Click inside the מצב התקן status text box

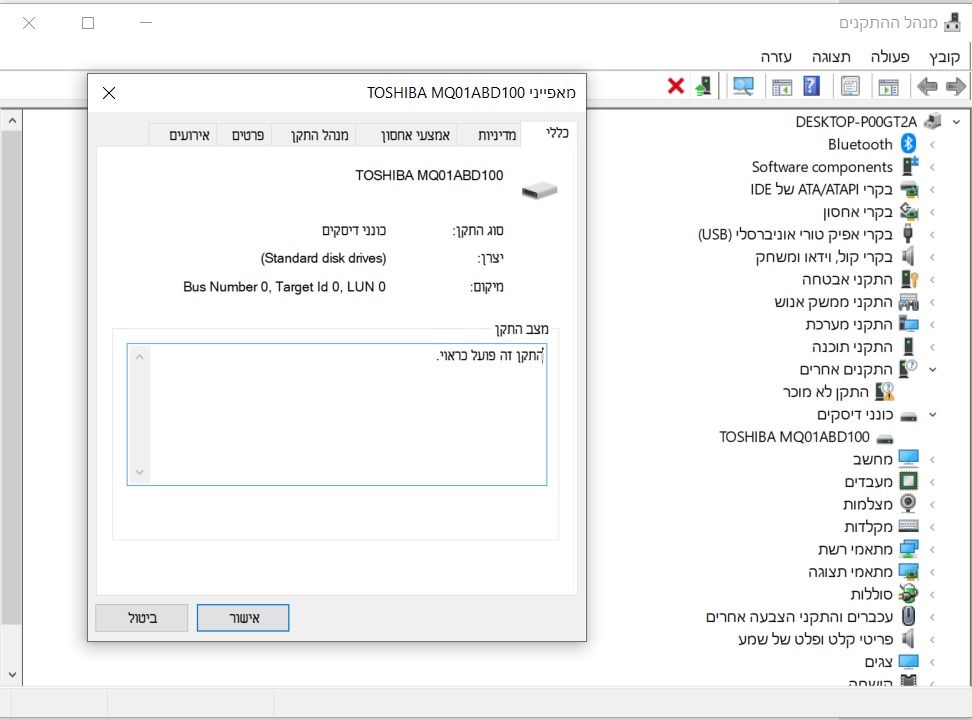point(337,414)
